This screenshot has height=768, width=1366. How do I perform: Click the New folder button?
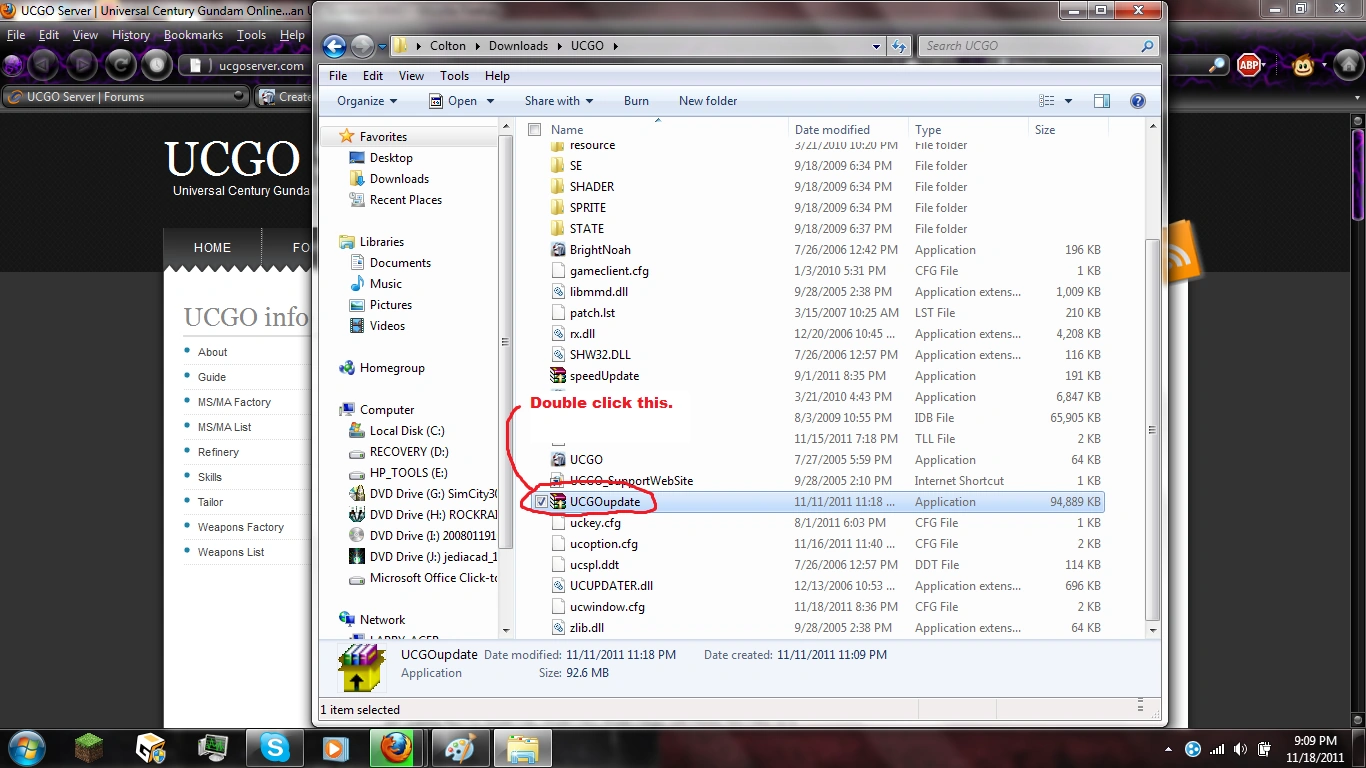point(708,101)
